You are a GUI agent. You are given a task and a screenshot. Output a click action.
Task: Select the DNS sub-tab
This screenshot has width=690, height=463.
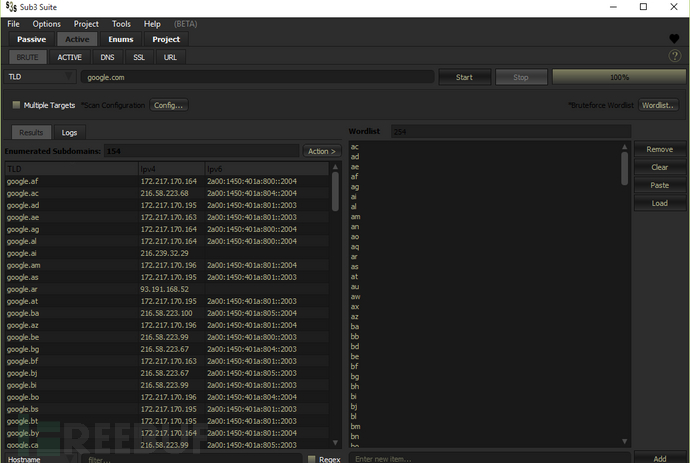[107, 57]
